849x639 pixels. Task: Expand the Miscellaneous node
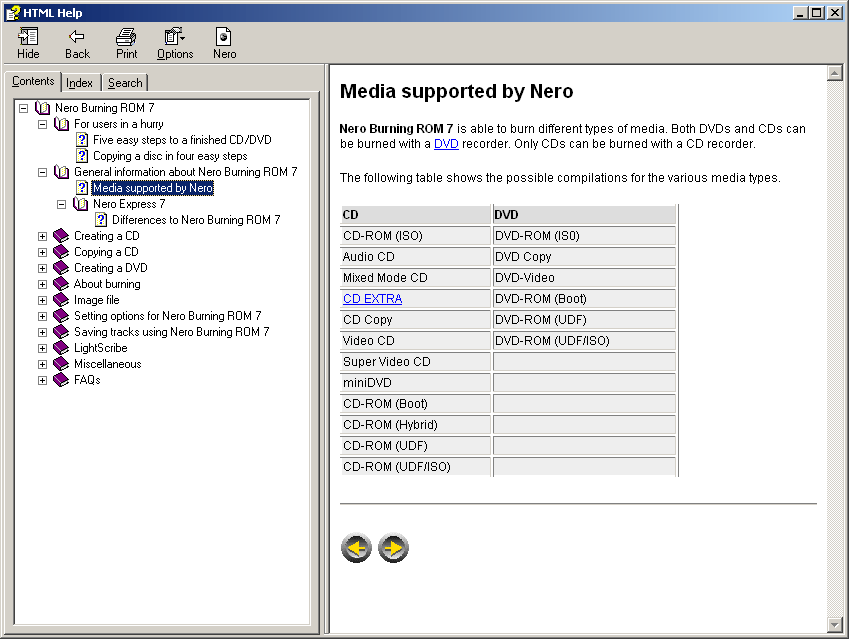42,364
